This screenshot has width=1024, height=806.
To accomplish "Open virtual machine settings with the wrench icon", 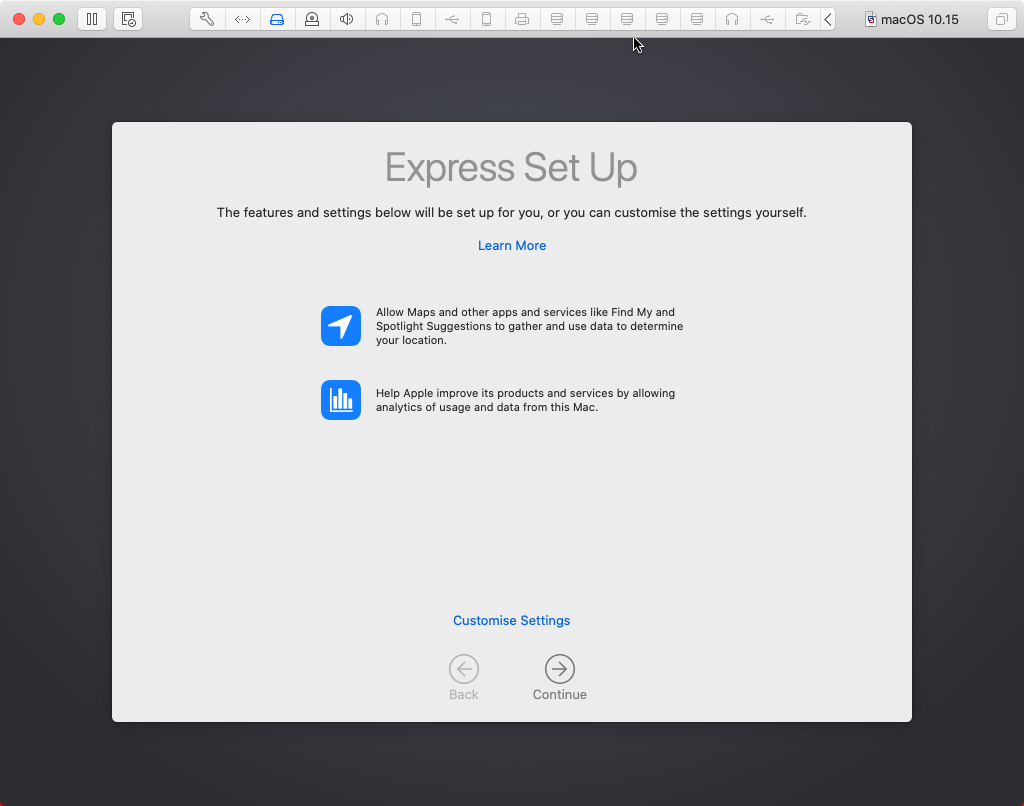I will (207, 19).
